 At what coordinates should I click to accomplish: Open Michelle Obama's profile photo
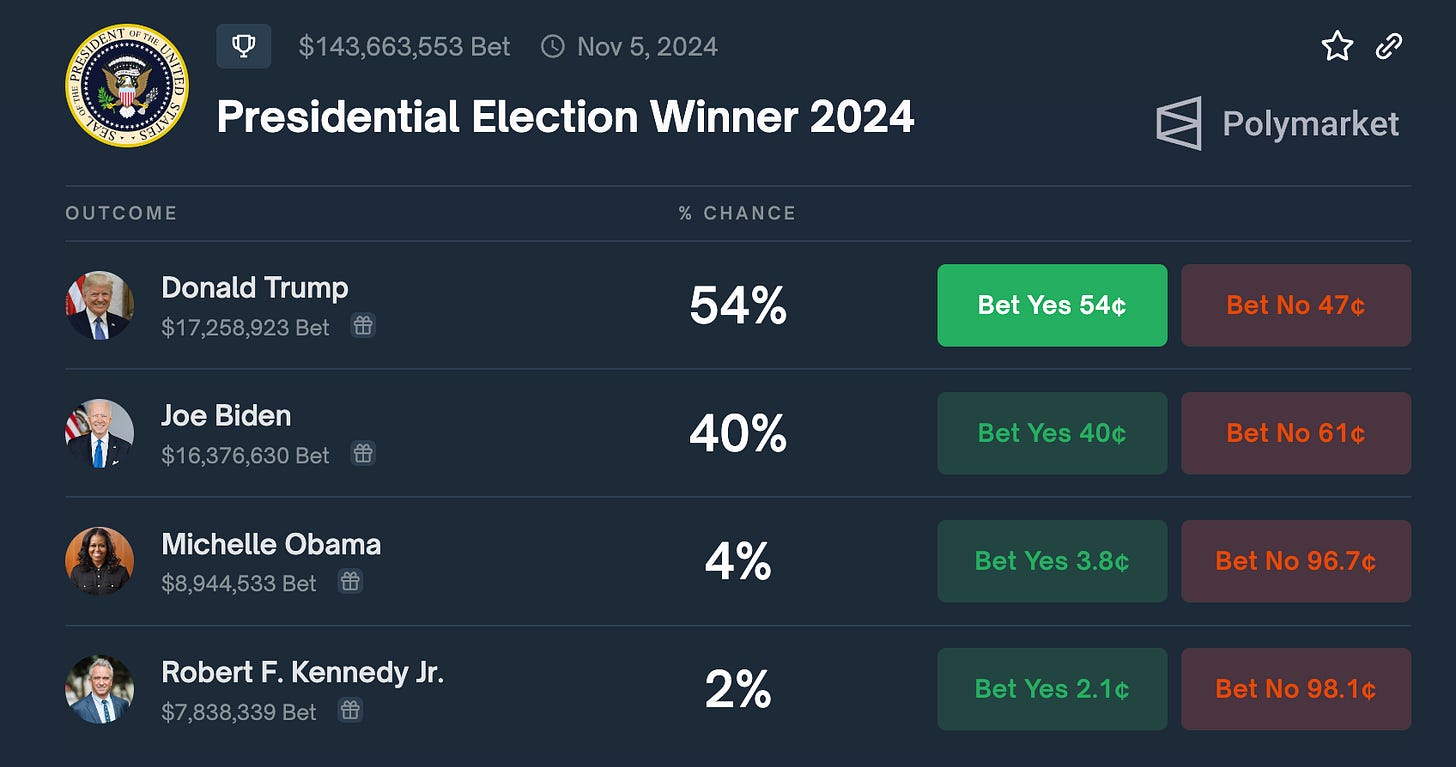[x=100, y=561]
